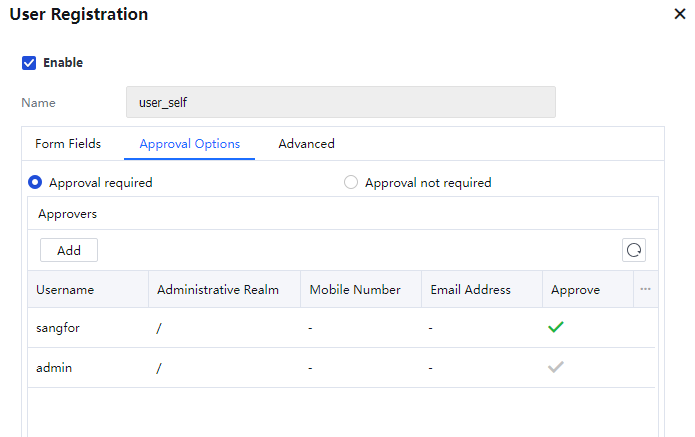Choose Approval not required option
The image size is (695, 437).
tap(351, 183)
